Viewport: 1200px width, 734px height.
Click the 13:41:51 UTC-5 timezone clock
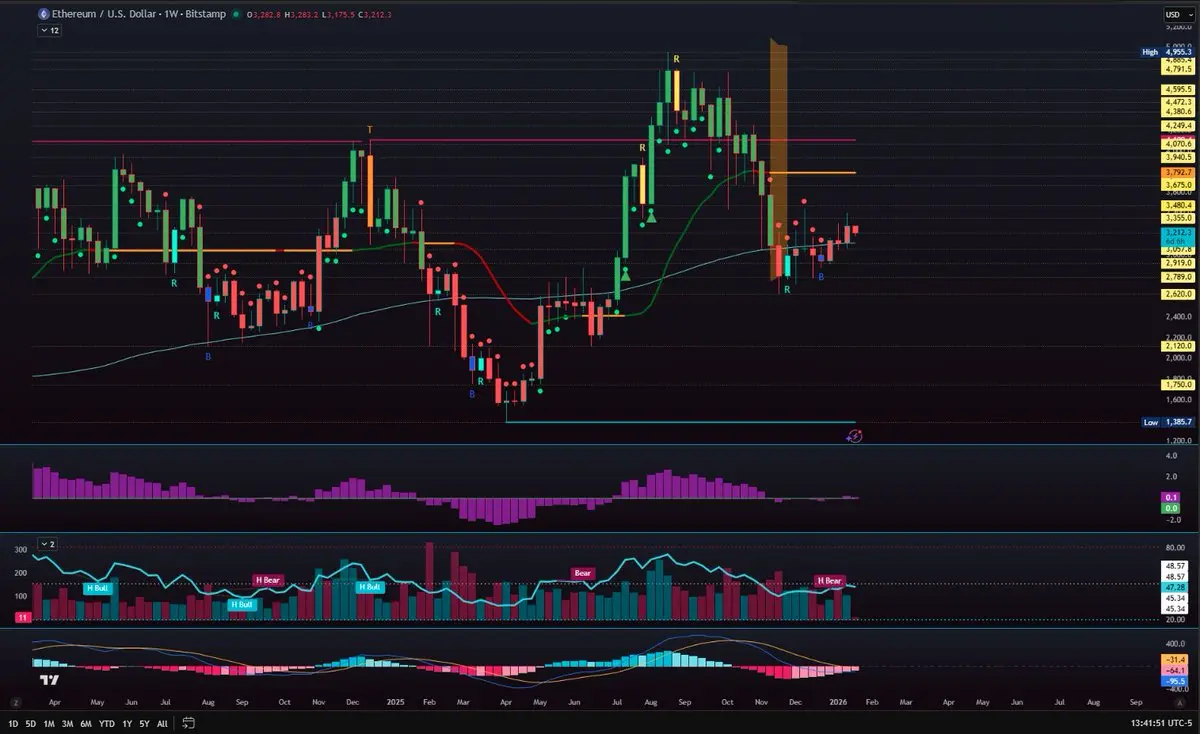[1161, 723]
